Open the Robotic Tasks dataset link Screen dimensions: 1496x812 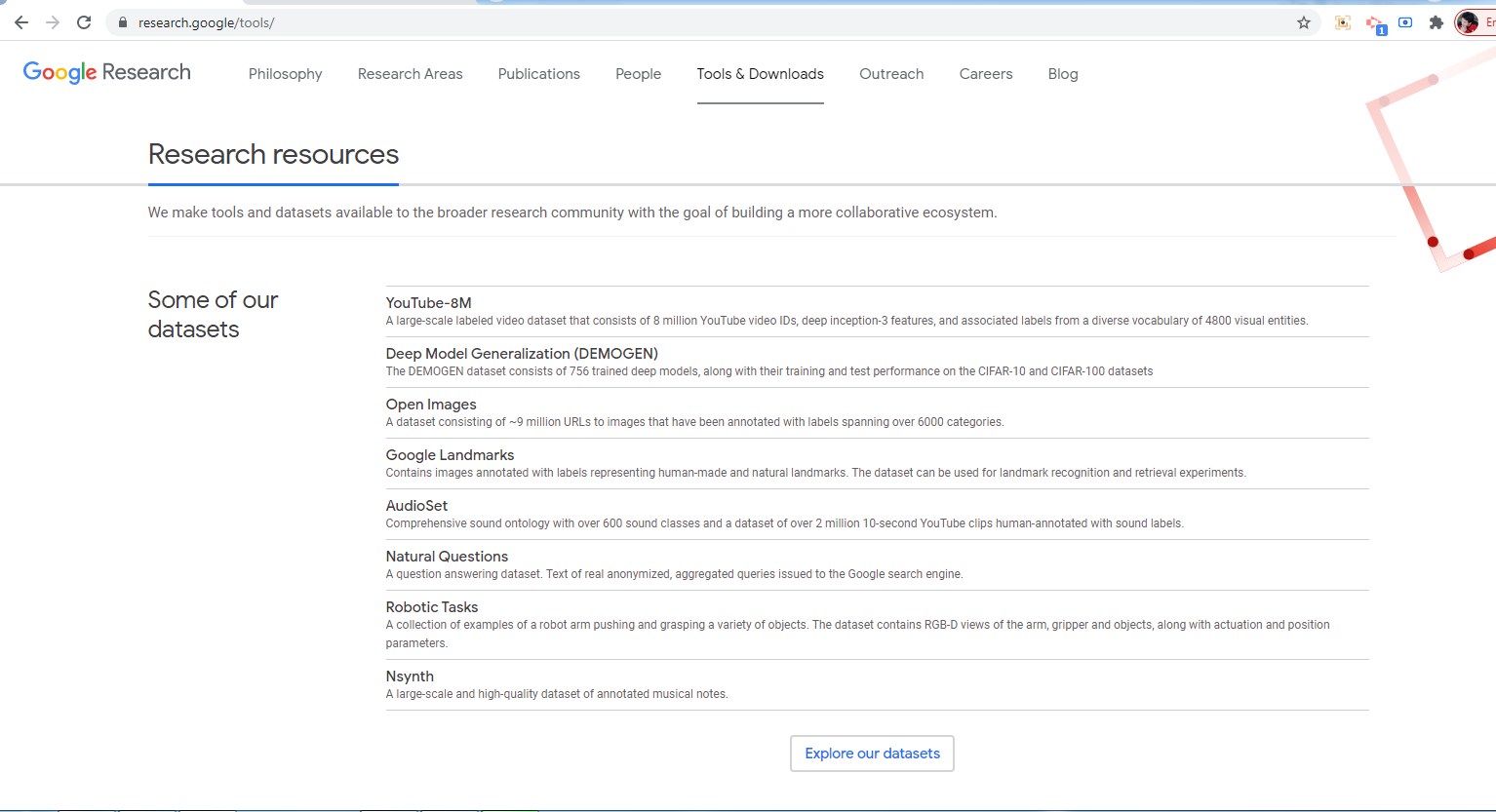coord(432,607)
